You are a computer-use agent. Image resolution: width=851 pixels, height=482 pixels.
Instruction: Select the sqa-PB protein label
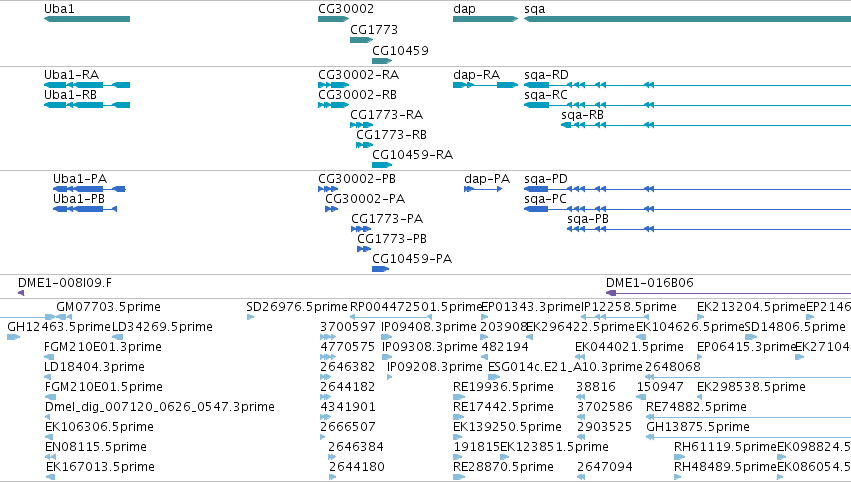click(x=588, y=219)
